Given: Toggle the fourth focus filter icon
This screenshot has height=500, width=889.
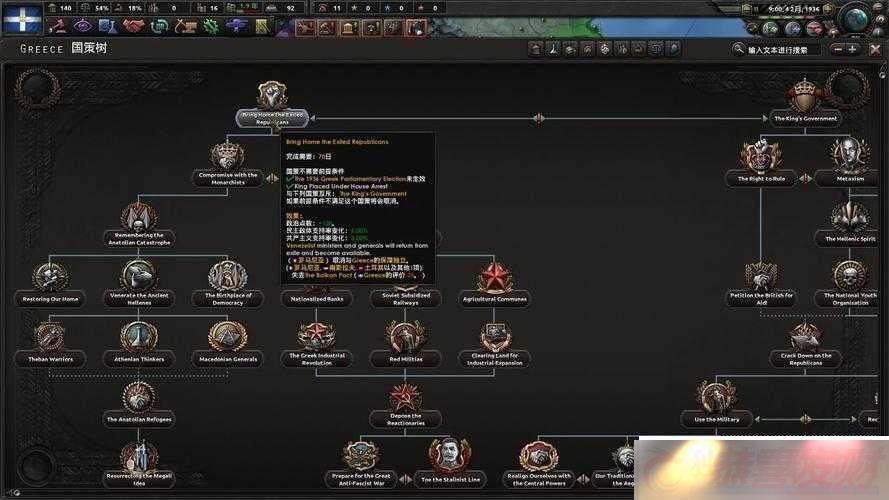Looking at the screenshot, I should click(x=588, y=49).
